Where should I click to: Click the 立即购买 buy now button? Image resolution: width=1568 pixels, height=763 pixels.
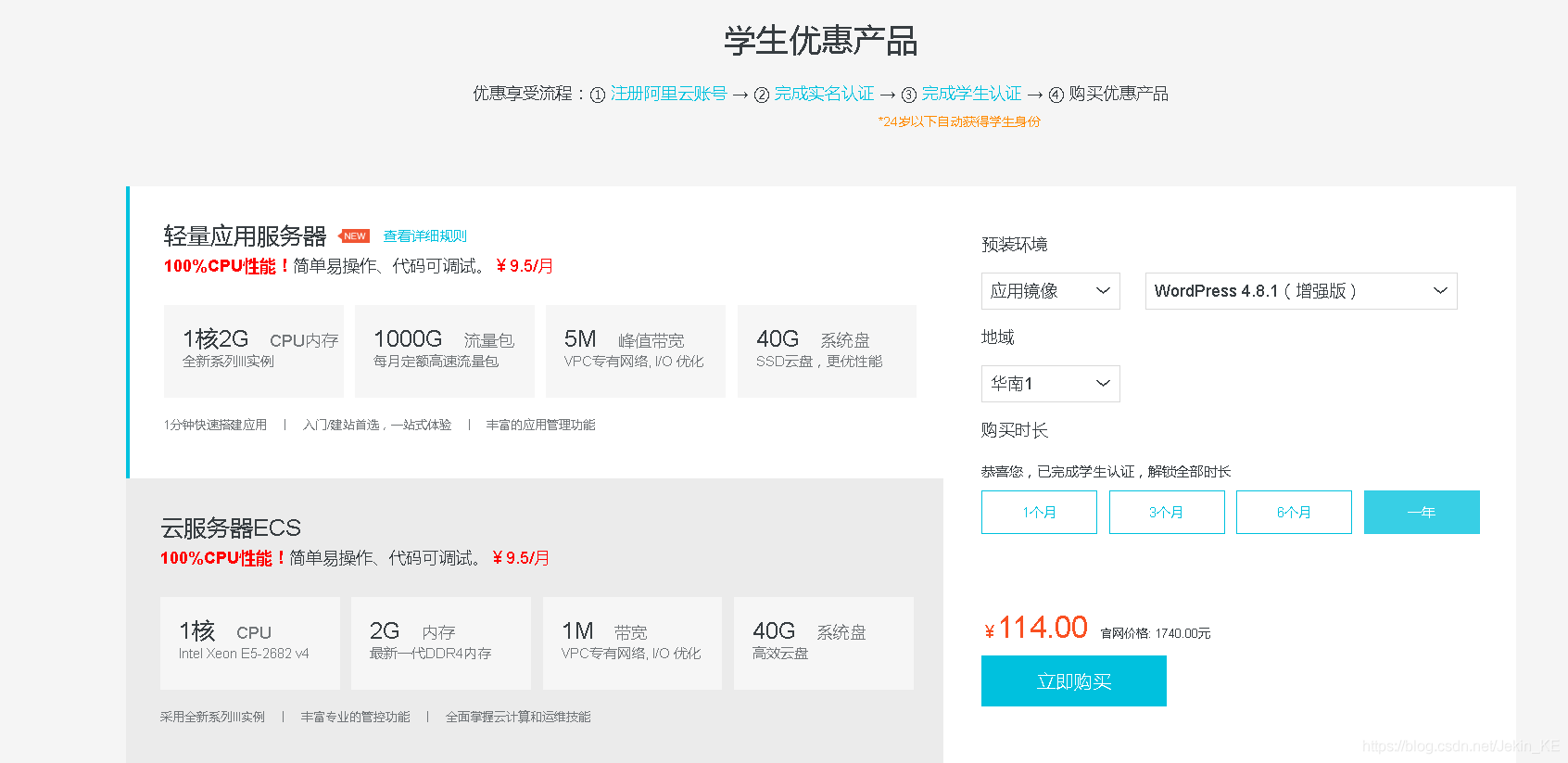1073,681
